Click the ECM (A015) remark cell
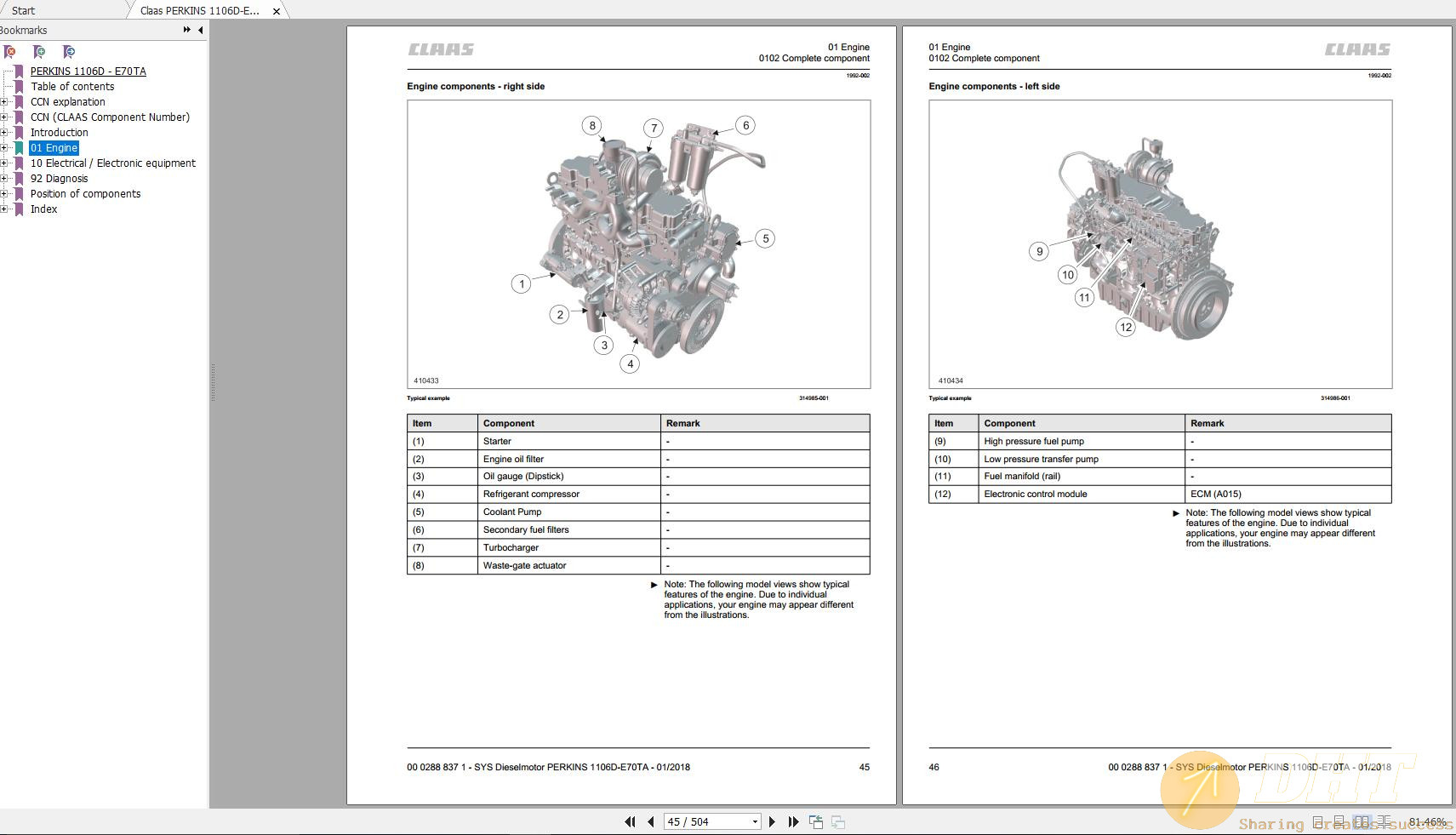Viewport: 1456px width, 835px height. coord(1288,494)
